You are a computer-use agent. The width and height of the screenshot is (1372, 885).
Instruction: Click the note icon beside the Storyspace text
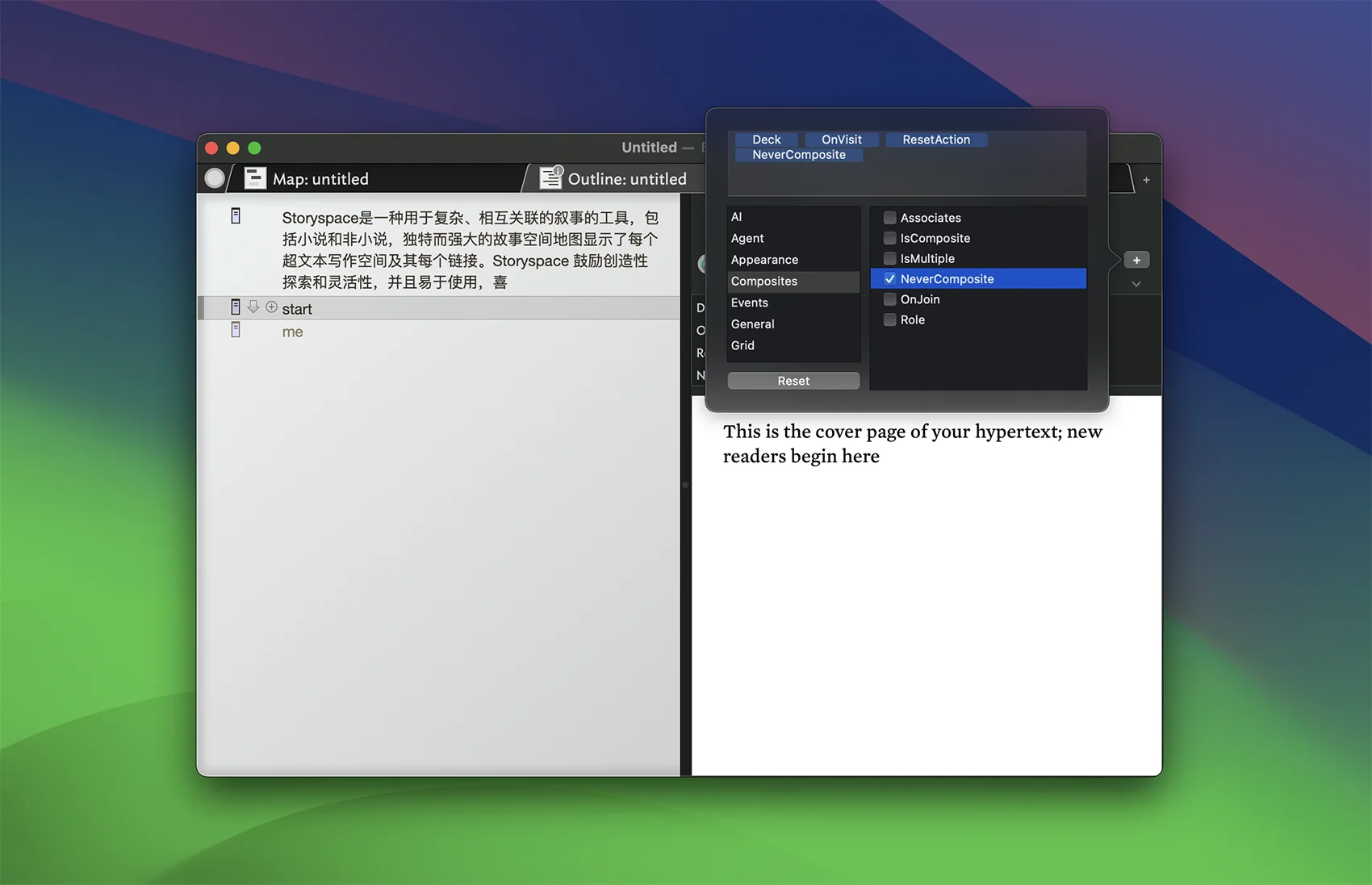coord(236,216)
